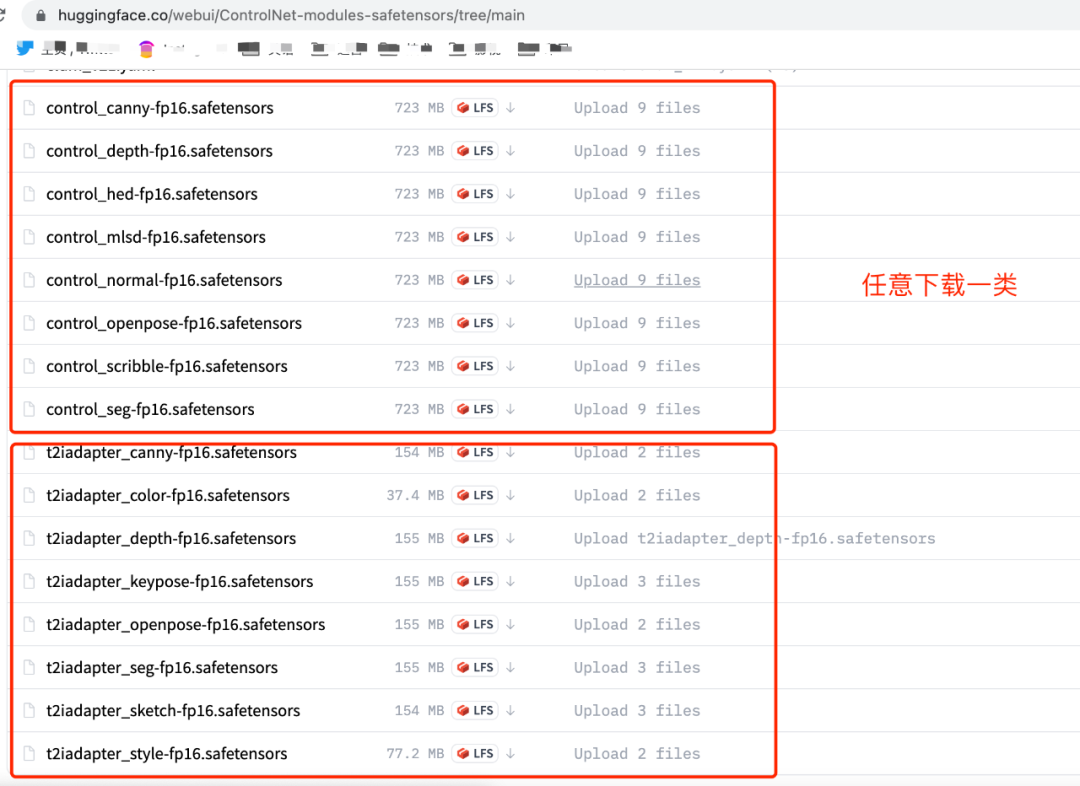
Task: Click LFS badge on t2iadapter_canny row
Action: [475, 453]
